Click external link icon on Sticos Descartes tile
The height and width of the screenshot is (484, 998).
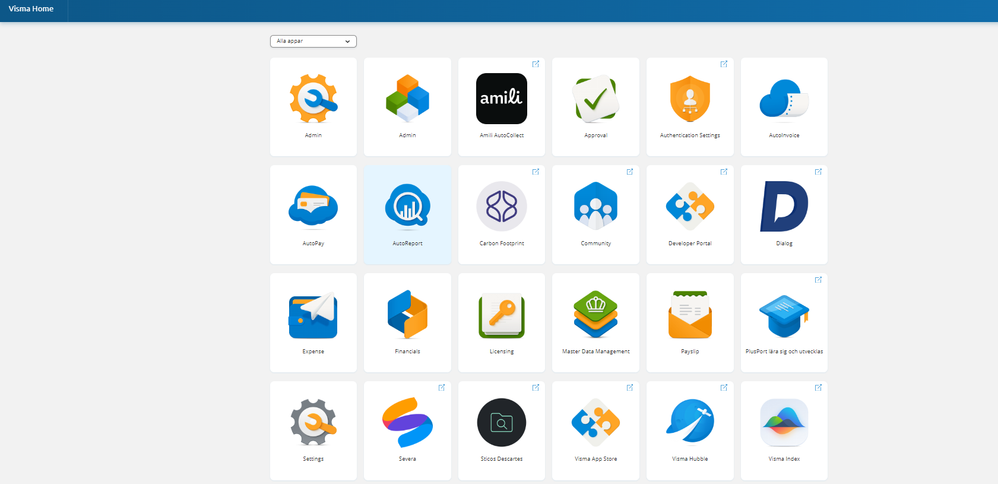pos(536,387)
